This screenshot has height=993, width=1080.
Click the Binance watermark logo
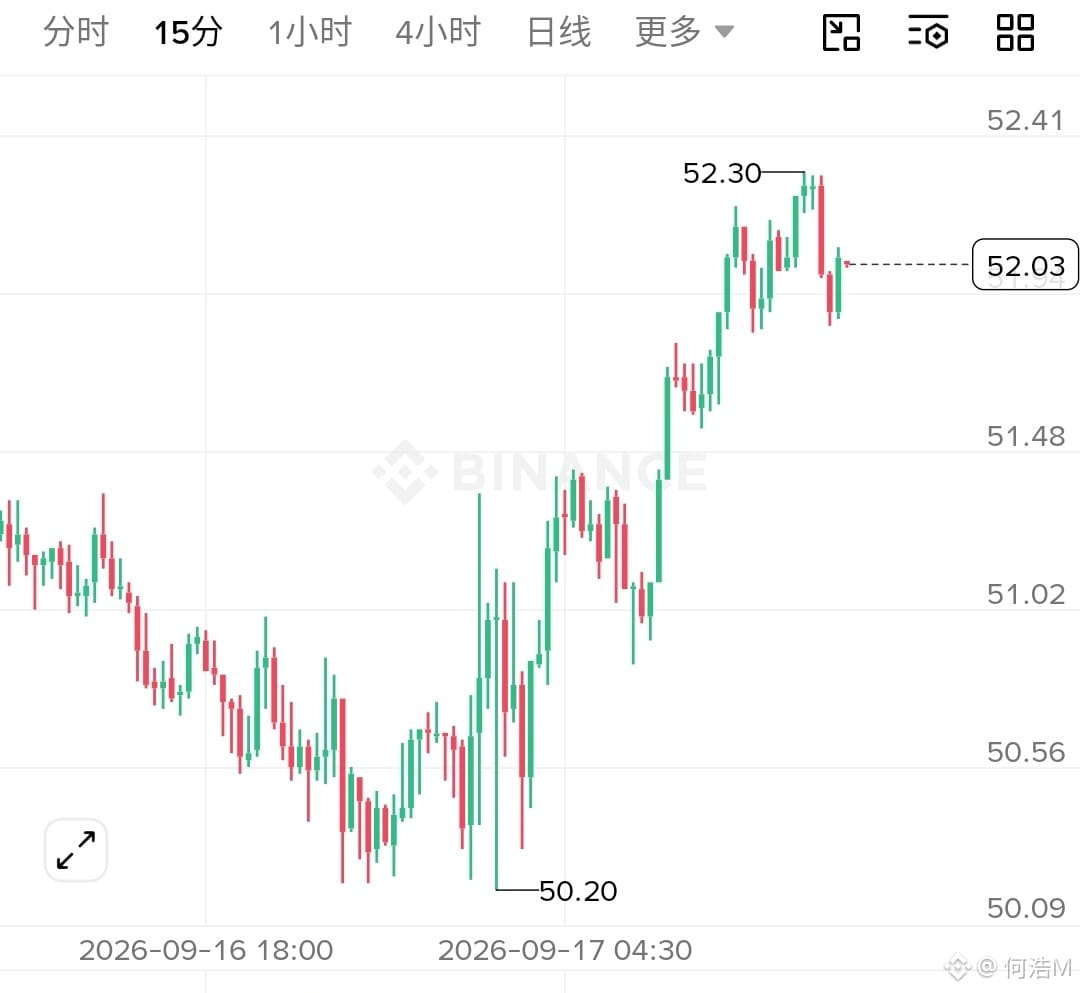pos(539,472)
